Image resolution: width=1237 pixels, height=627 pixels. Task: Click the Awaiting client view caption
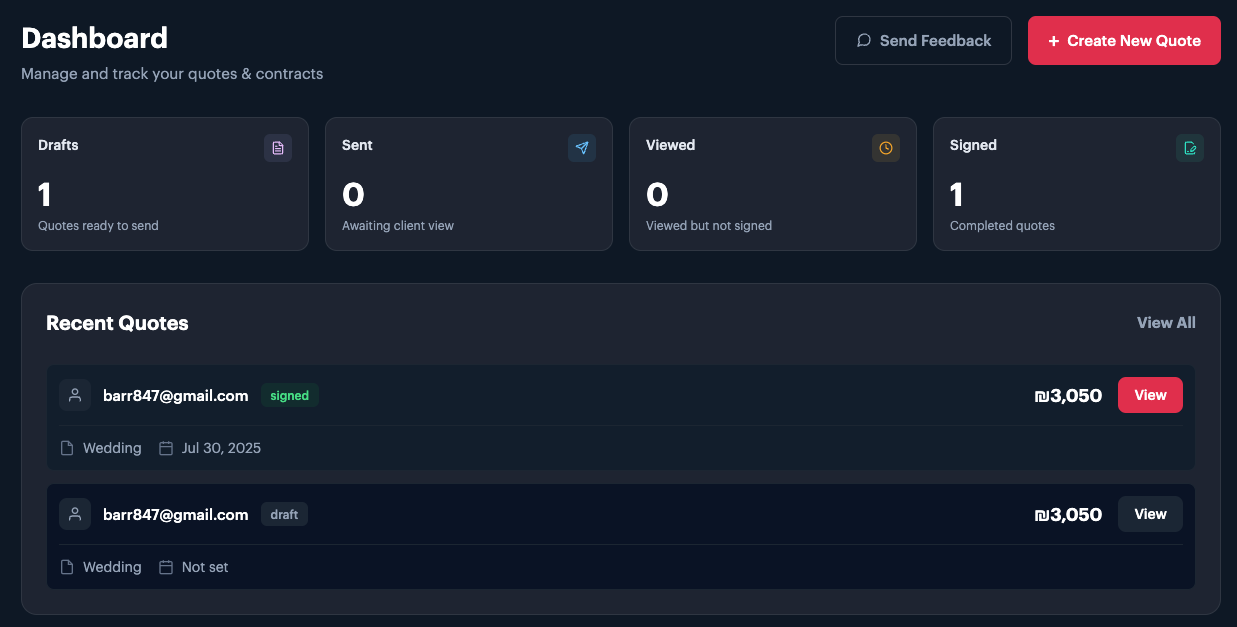398,225
